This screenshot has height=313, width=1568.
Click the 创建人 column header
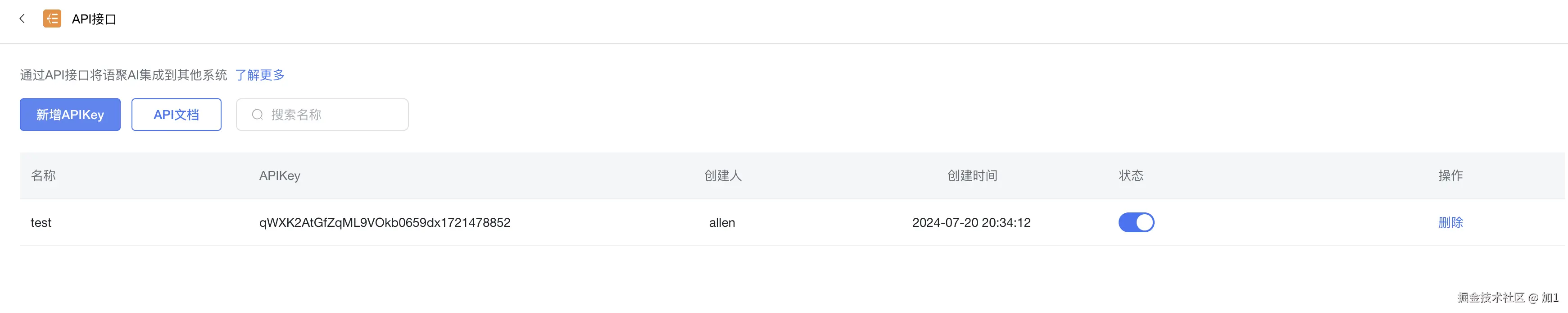pyautogui.click(x=722, y=176)
